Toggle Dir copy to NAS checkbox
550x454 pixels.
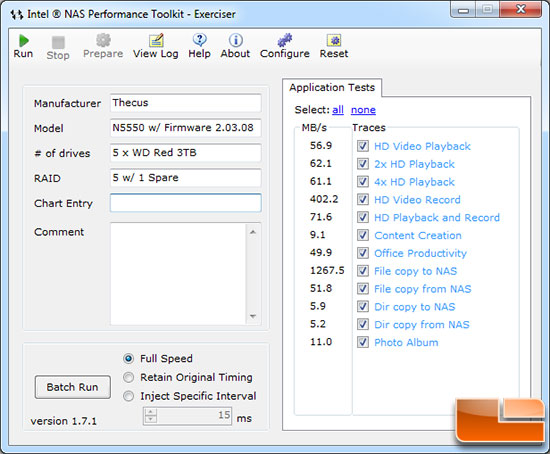point(363,307)
